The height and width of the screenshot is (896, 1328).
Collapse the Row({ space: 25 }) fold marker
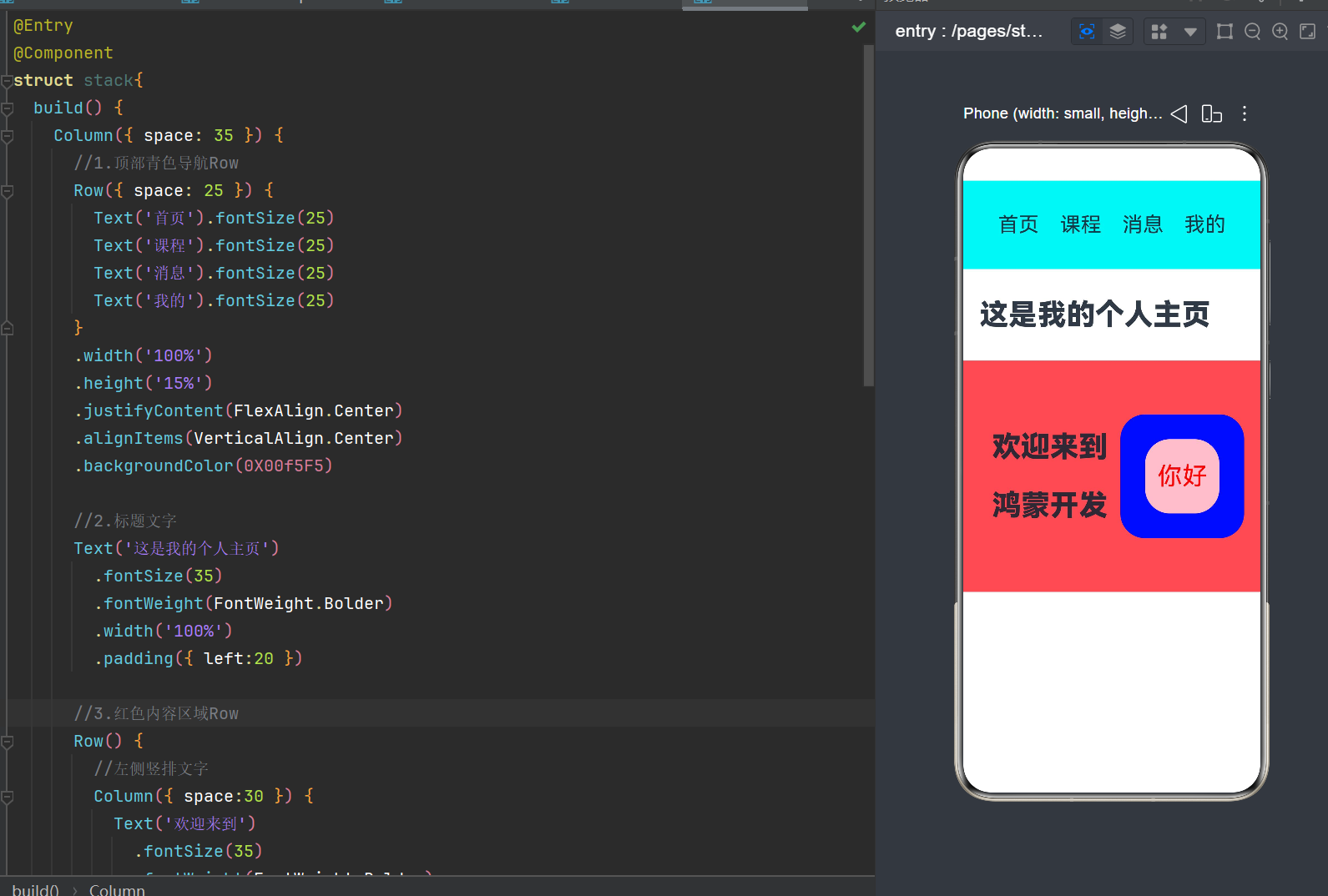[x=7, y=191]
